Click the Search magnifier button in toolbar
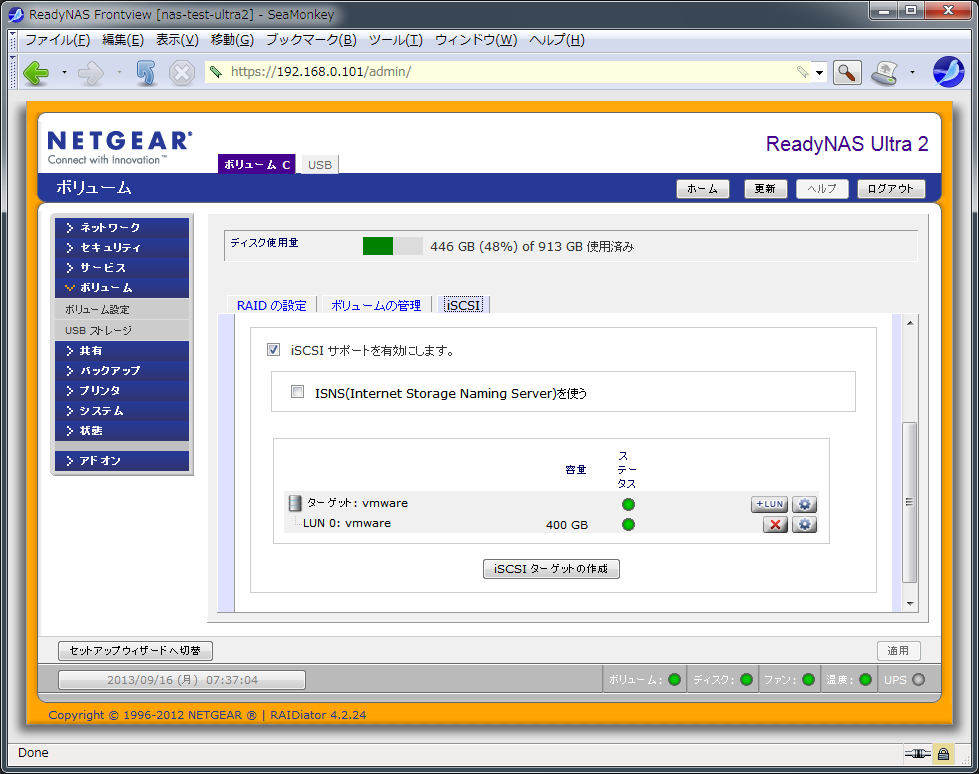The image size is (979, 774). click(x=847, y=72)
